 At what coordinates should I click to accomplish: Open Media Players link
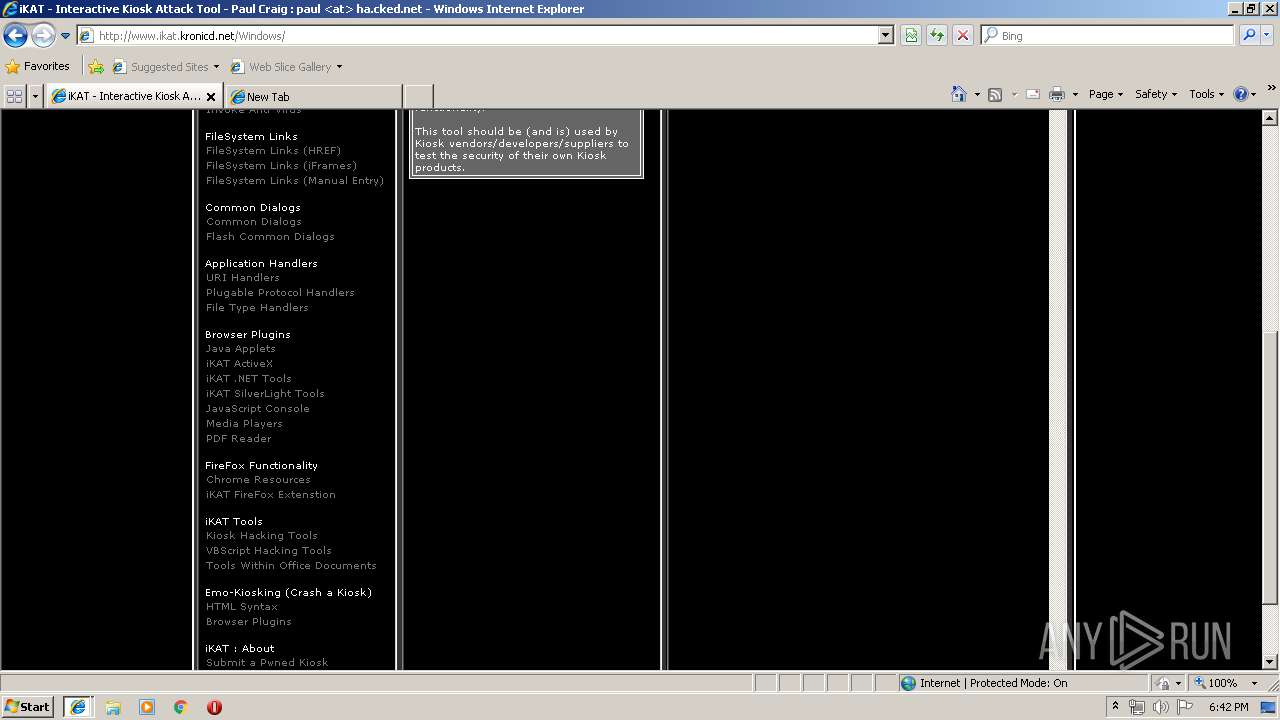[244, 424]
